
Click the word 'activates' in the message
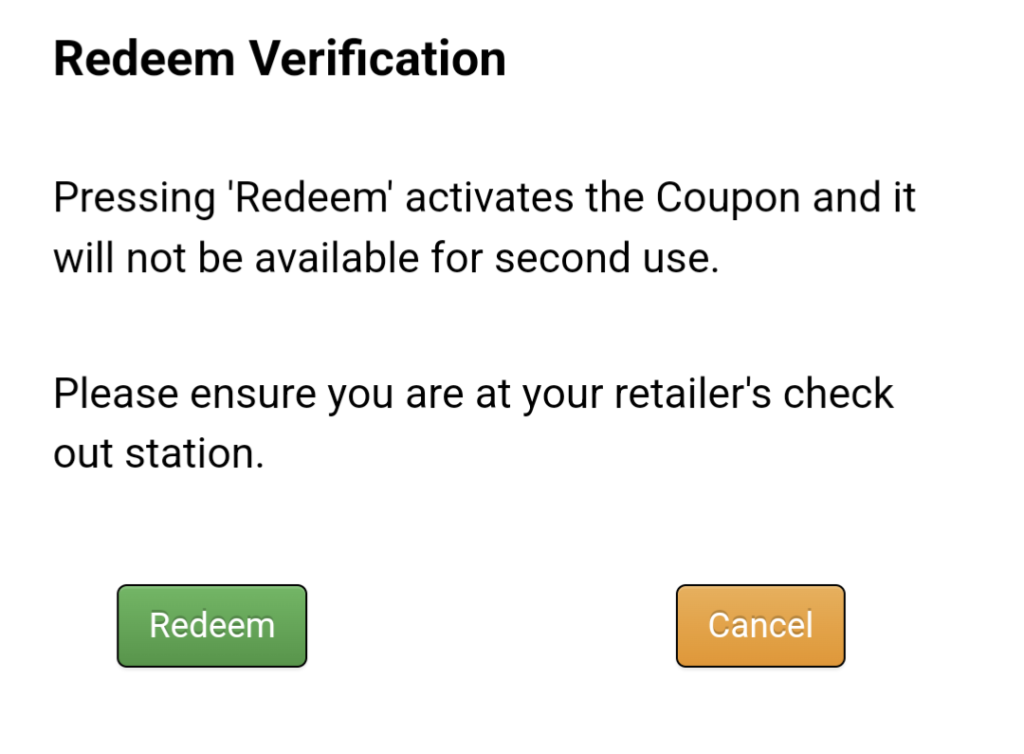[488, 198]
